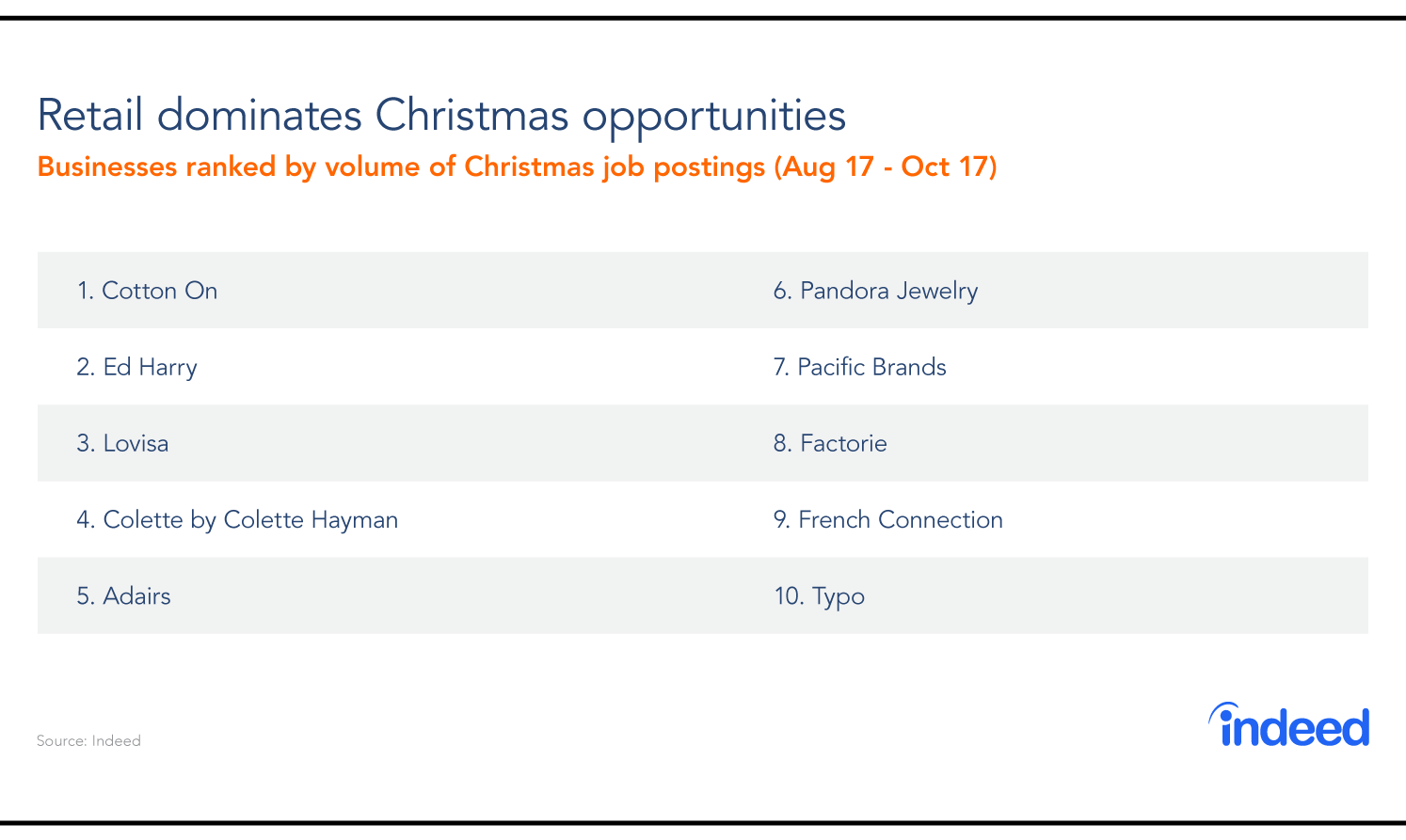Screen dimensions: 1406x840
Task: Click the number 1 ranking label
Action: pos(86,291)
